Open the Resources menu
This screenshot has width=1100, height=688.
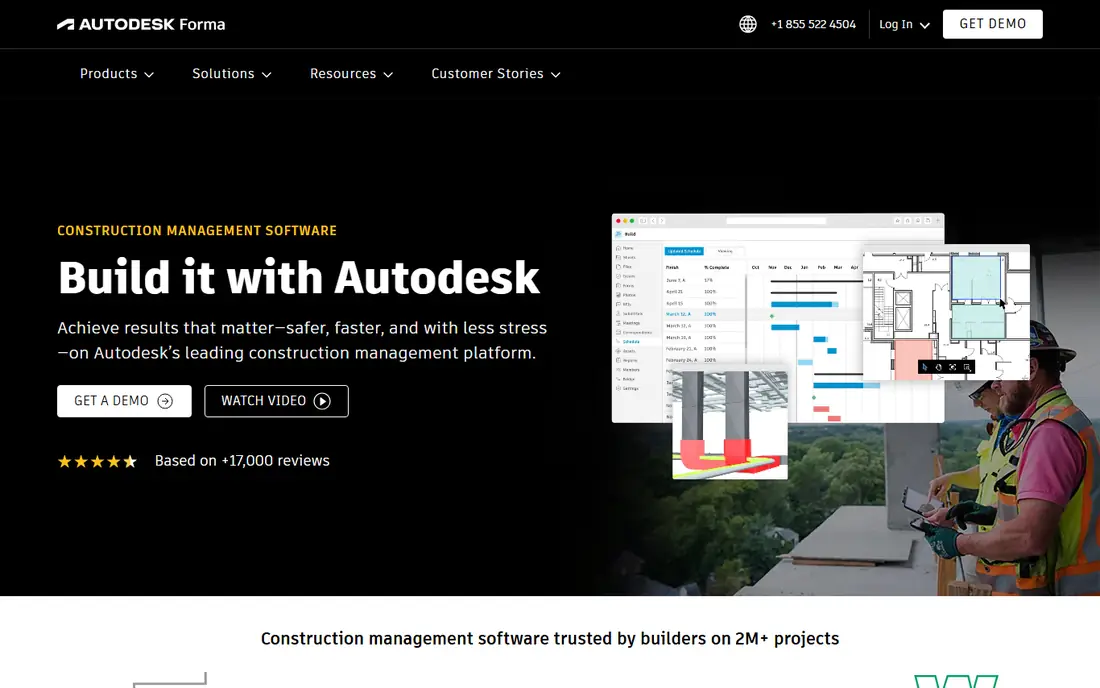coord(351,74)
